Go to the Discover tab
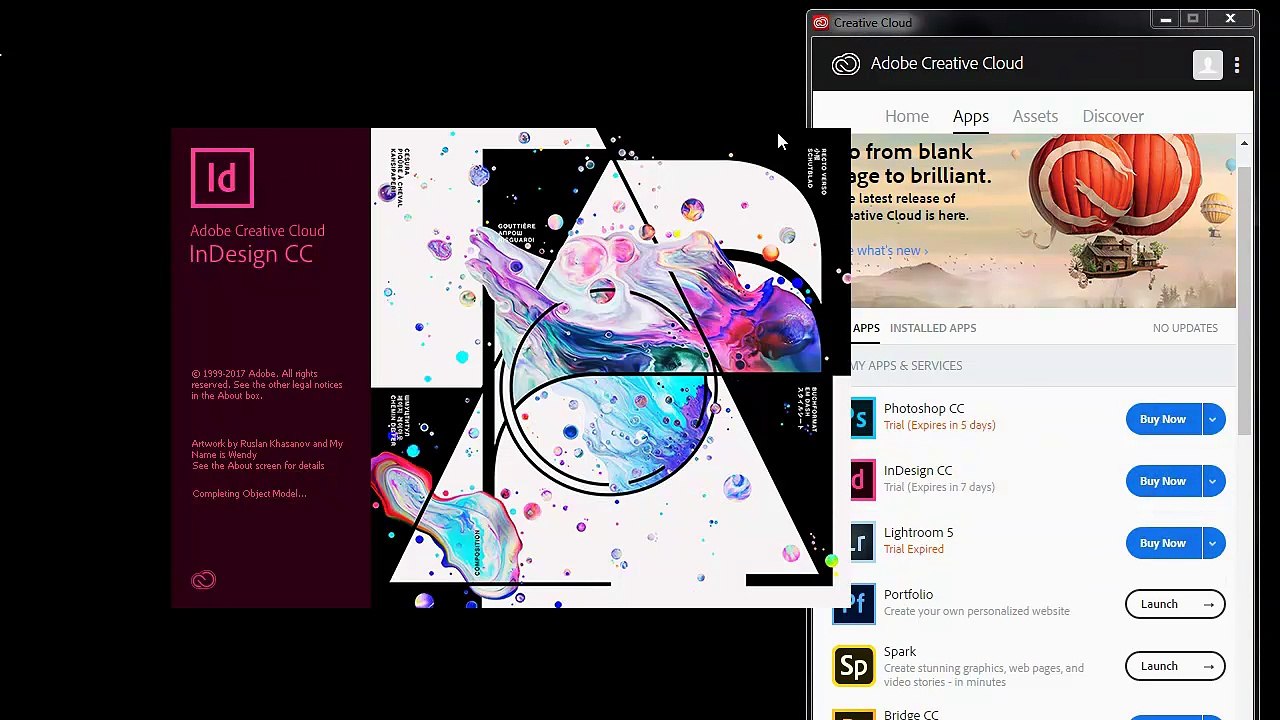 1113,116
